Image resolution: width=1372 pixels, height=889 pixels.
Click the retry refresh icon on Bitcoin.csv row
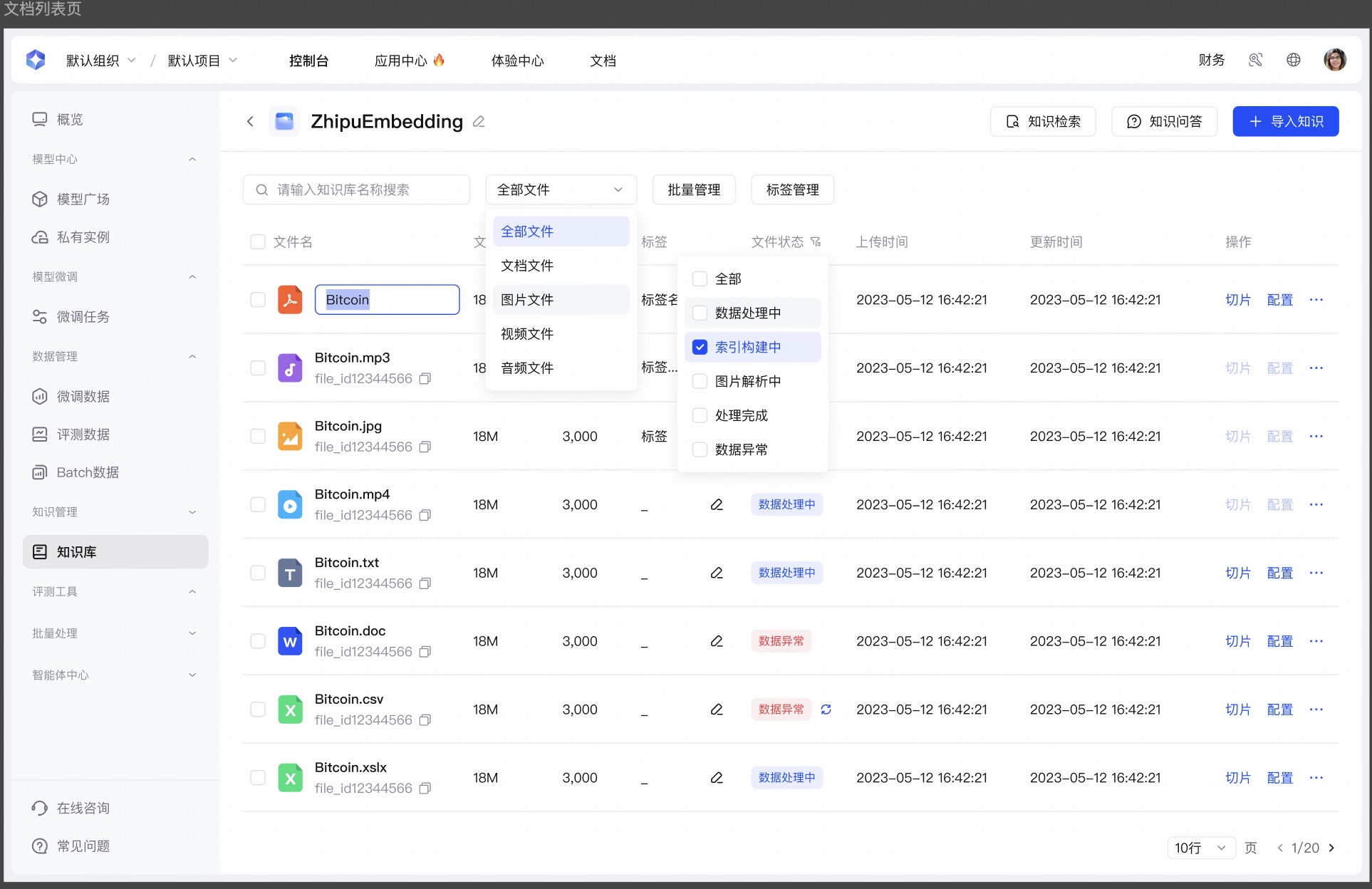(826, 709)
